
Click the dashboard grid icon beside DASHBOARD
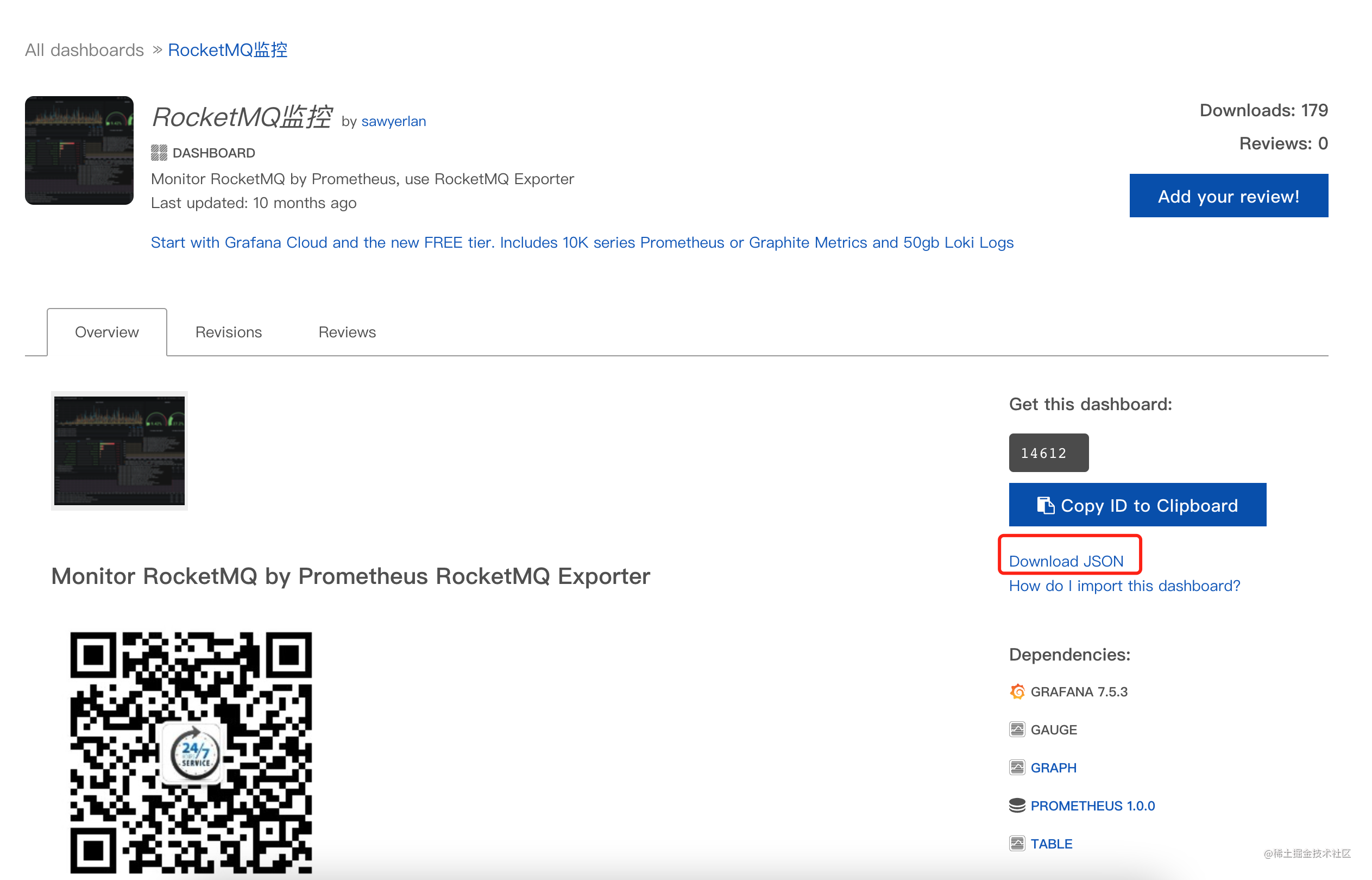159,153
